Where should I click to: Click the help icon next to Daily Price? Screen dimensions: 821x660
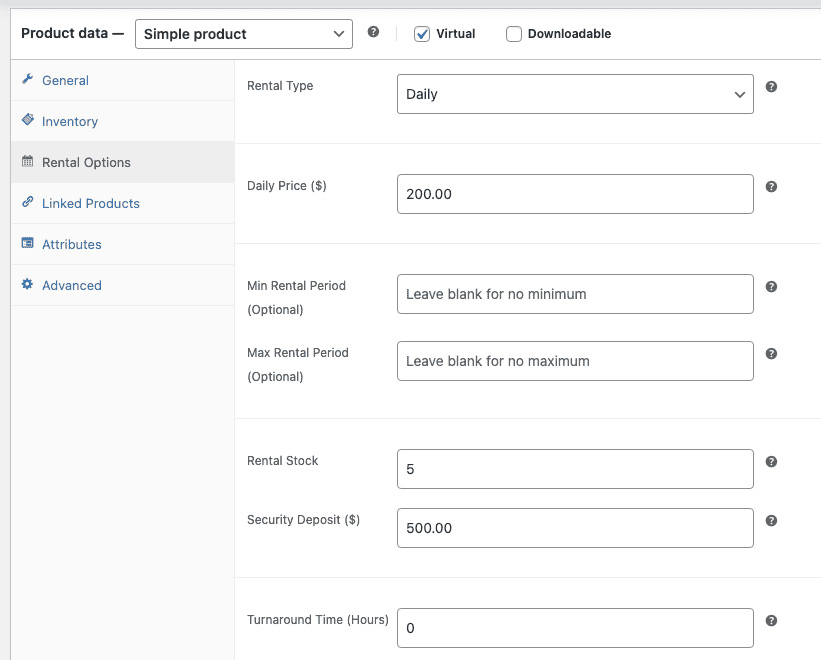point(771,187)
